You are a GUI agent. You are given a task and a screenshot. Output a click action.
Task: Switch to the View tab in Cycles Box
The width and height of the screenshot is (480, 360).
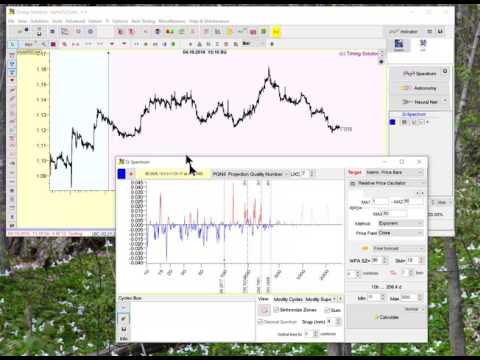(x=263, y=299)
